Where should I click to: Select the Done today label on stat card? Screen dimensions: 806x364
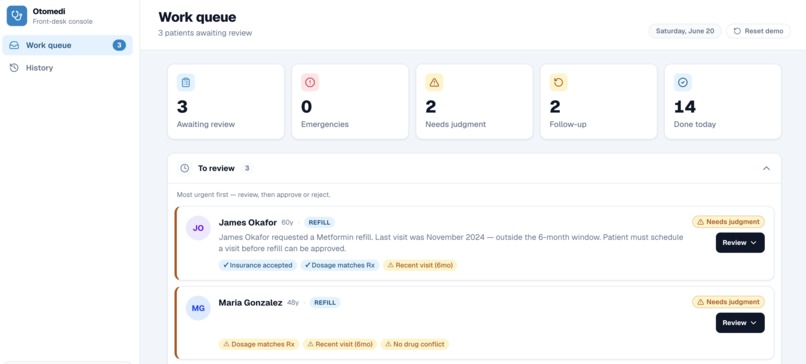(694, 124)
